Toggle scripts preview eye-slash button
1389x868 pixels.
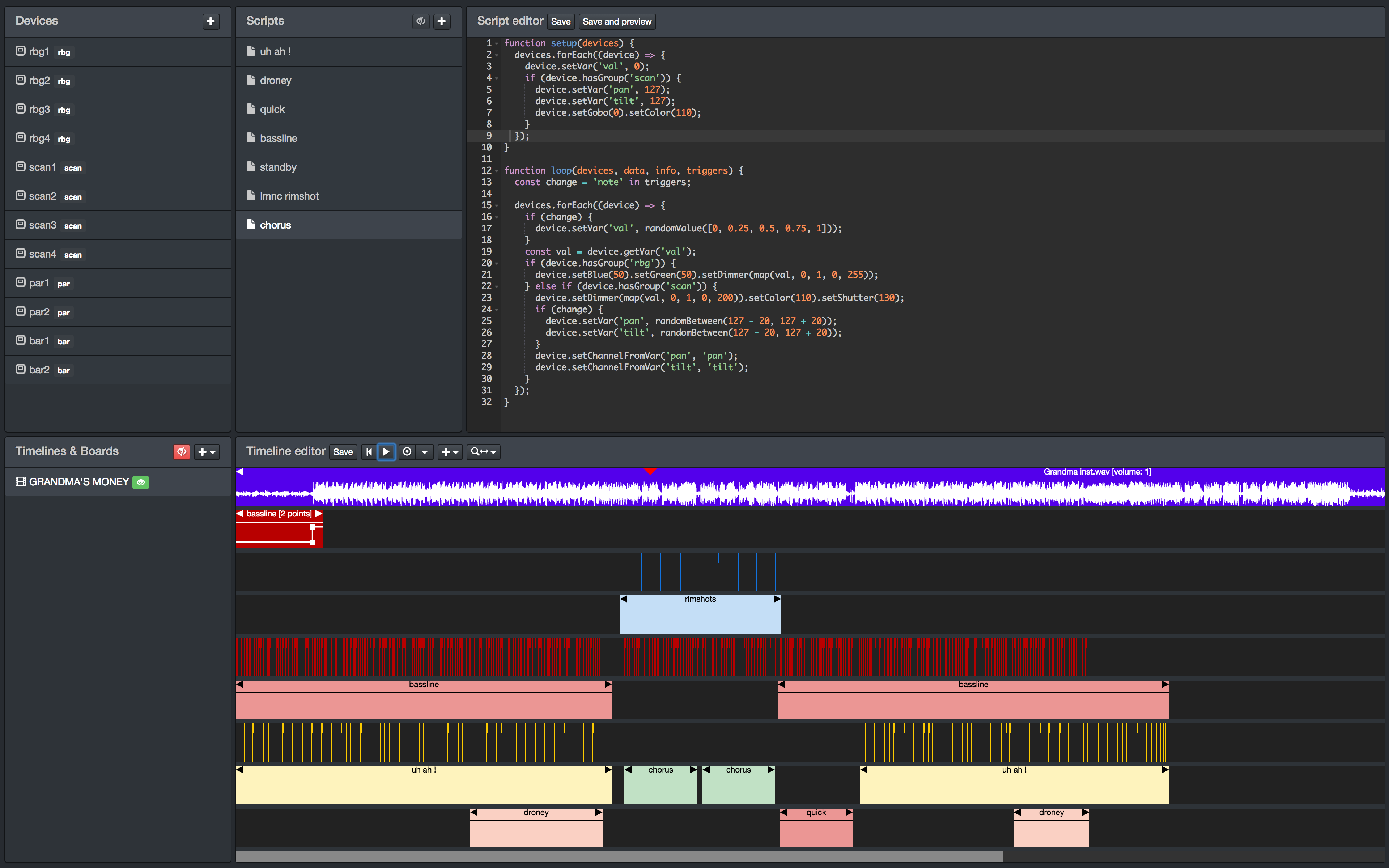(x=421, y=21)
